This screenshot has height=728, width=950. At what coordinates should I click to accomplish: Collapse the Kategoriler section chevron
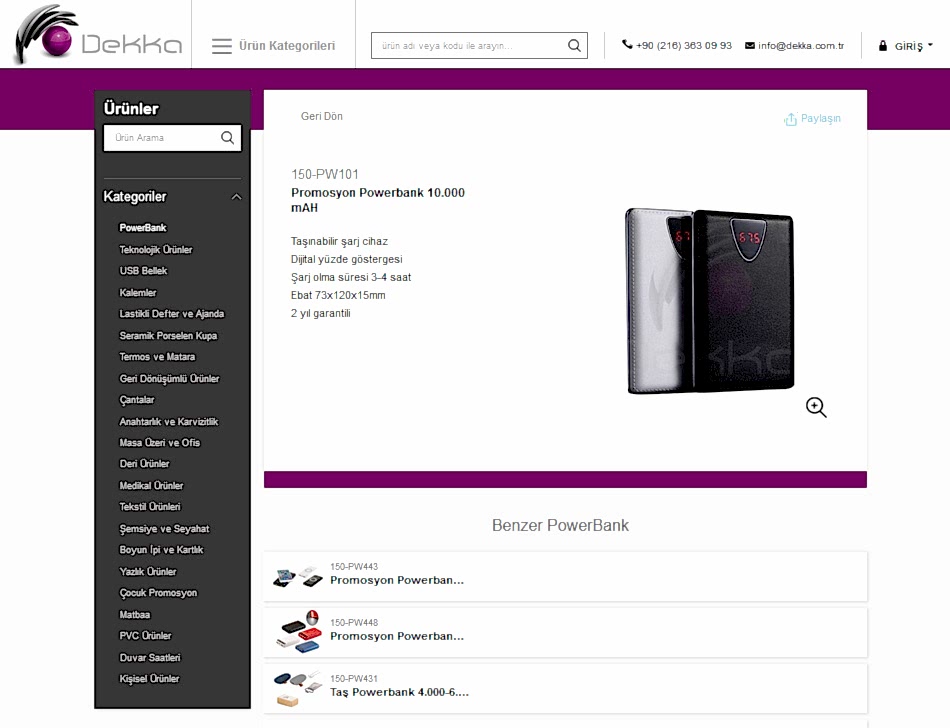[236, 197]
